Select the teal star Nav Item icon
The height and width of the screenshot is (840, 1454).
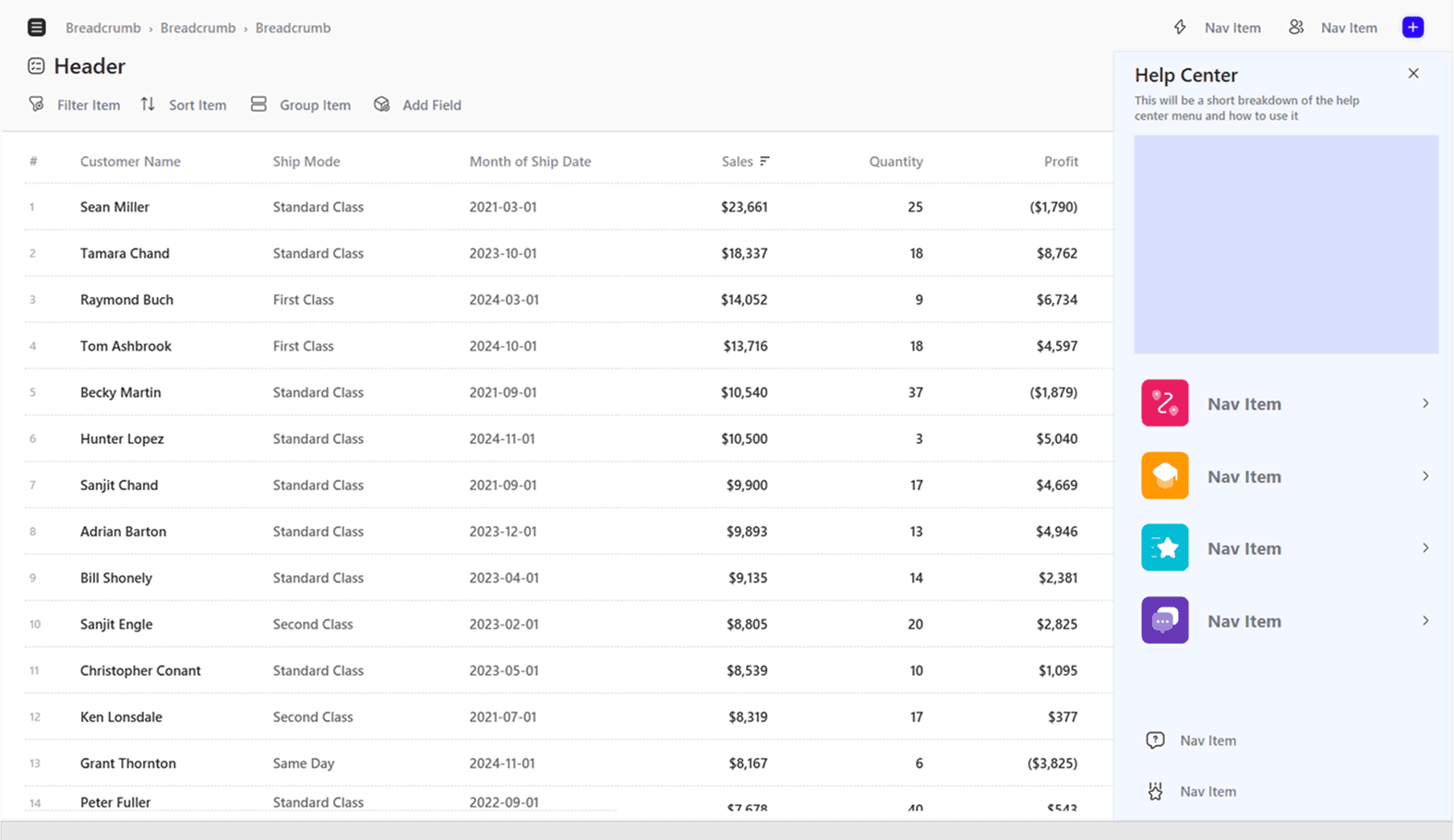click(1164, 548)
